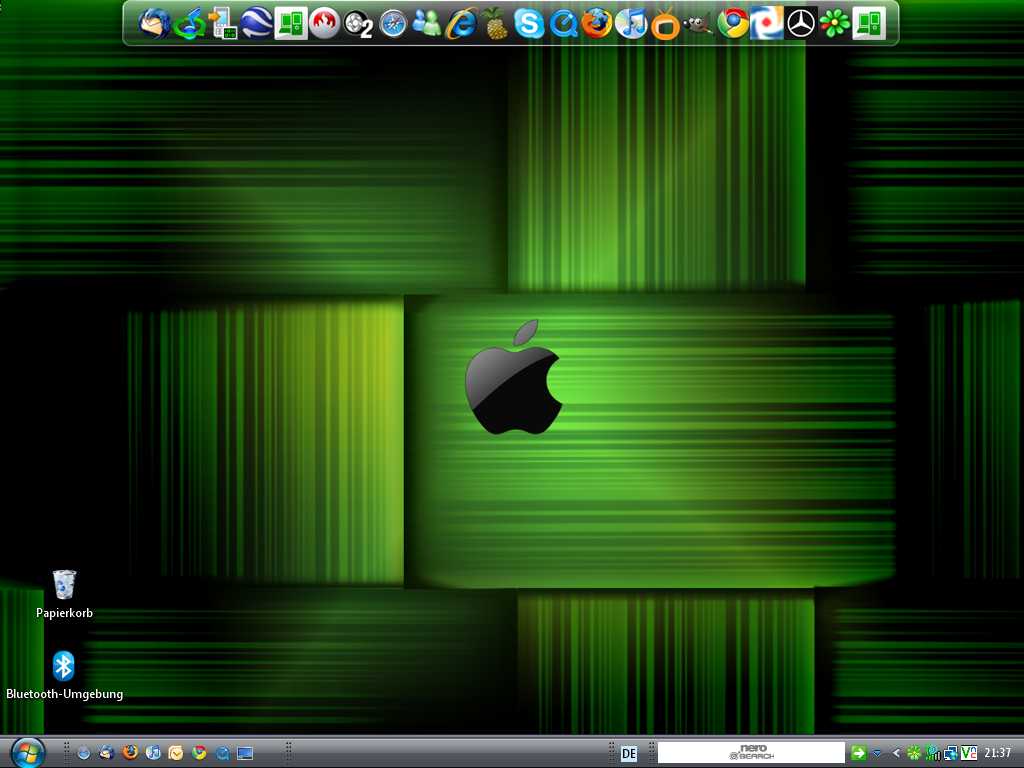Viewport: 1024px width, 768px height.
Task: Open iTunes from taskbar quick launch
Action: [153, 753]
